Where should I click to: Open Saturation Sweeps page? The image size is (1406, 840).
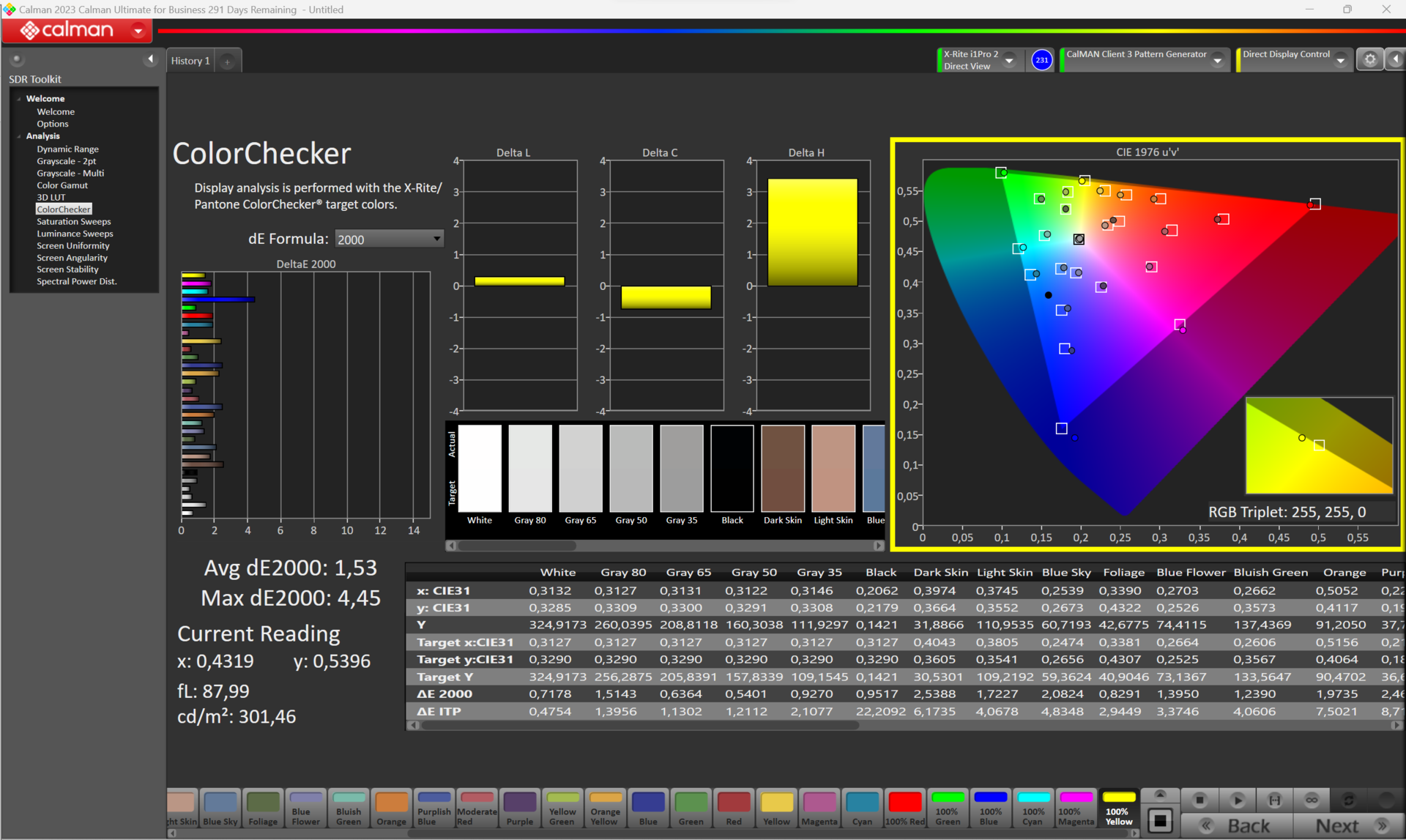(74, 221)
